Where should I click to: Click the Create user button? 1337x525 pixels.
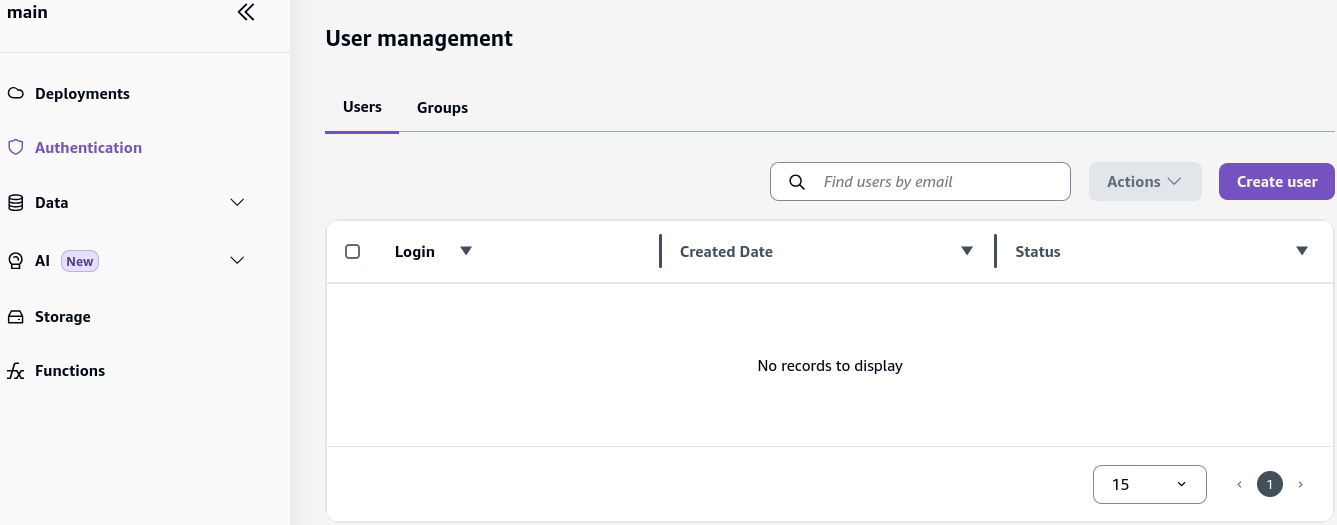tap(1277, 182)
